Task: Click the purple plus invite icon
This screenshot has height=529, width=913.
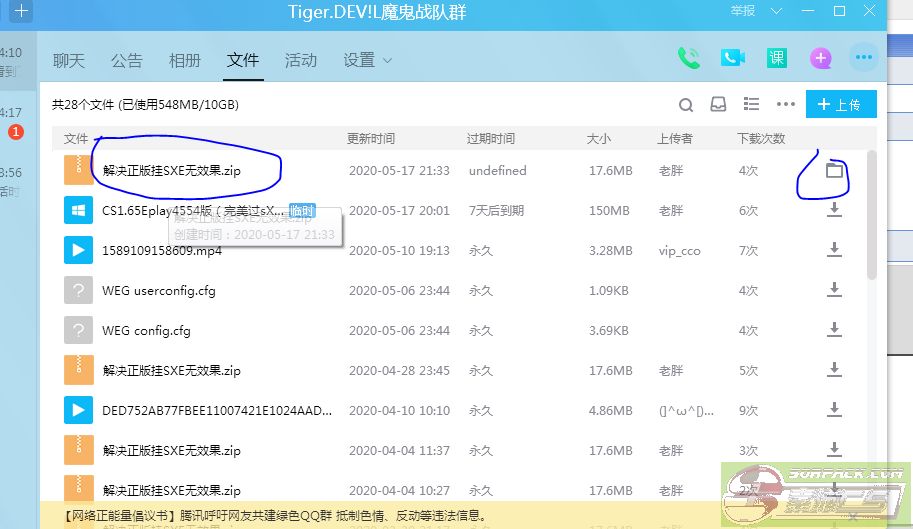Action: pyautogui.click(x=821, y=58)
